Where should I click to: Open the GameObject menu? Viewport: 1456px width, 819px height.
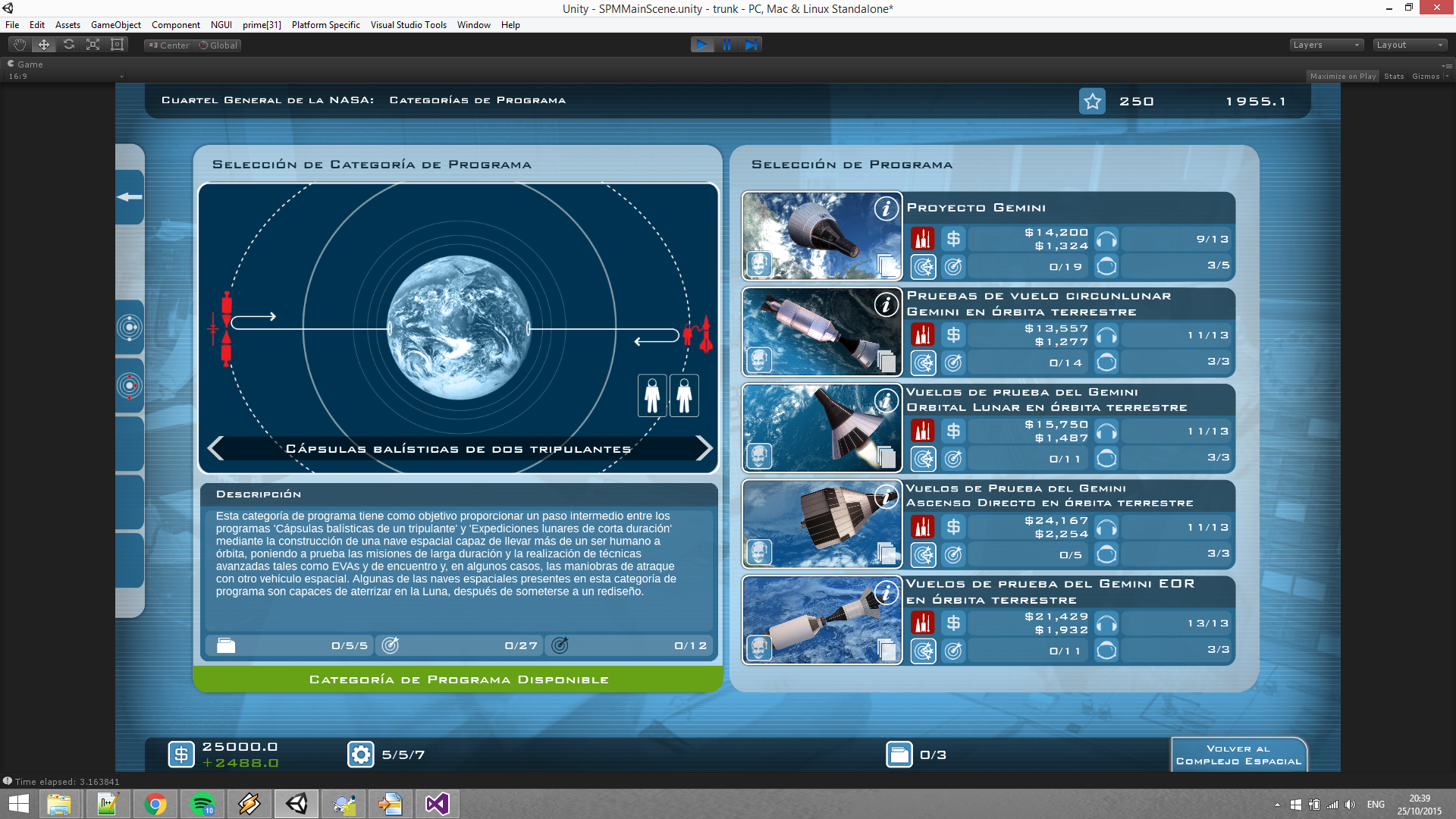(116, 25)
